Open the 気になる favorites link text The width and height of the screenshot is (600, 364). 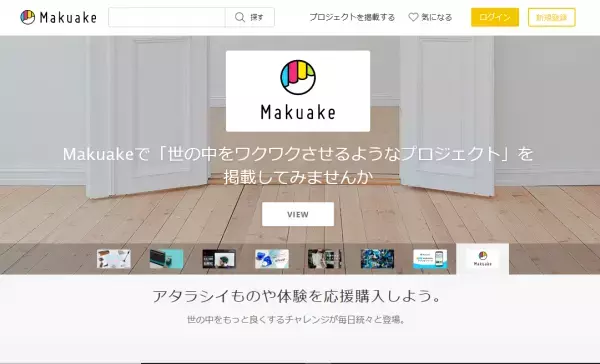(437, 17)
